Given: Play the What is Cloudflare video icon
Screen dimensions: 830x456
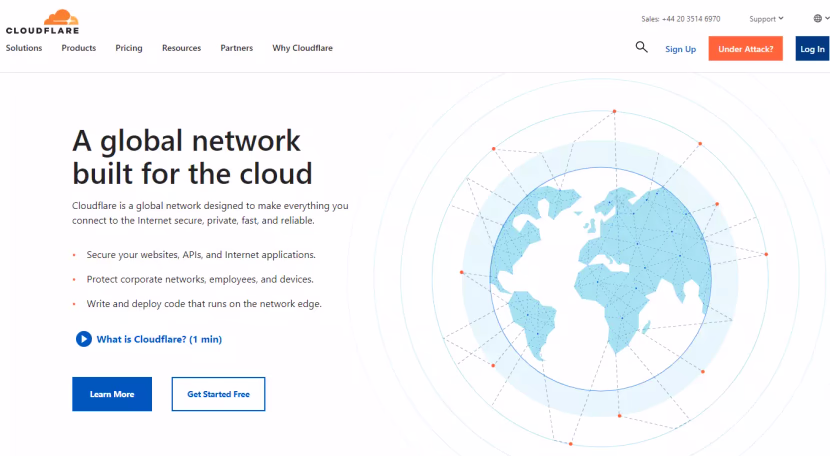Looking at the screenshot, I should point(84,339).
